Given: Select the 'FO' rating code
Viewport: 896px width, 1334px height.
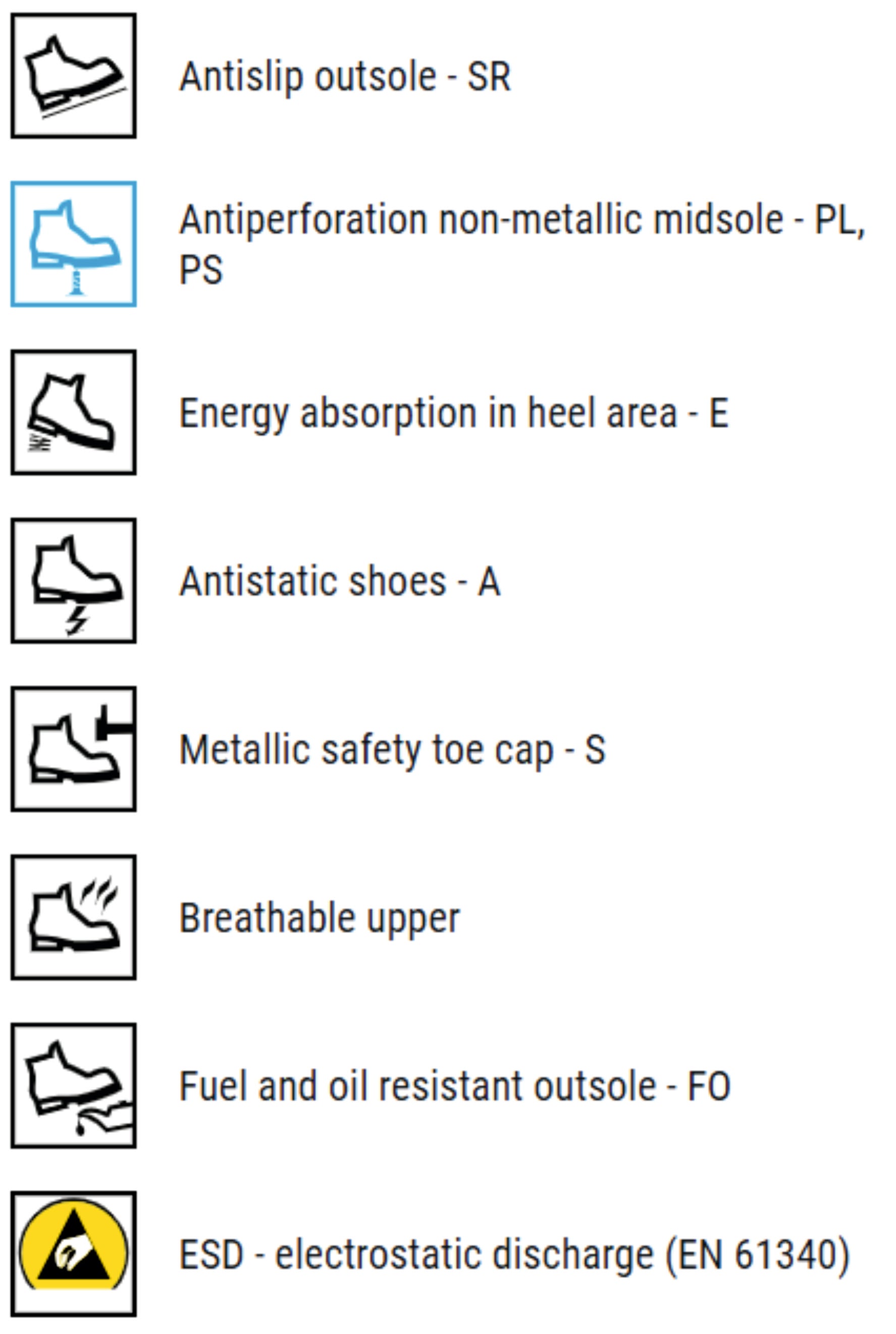Looking at the screenshot, I should click(709, 1087).
